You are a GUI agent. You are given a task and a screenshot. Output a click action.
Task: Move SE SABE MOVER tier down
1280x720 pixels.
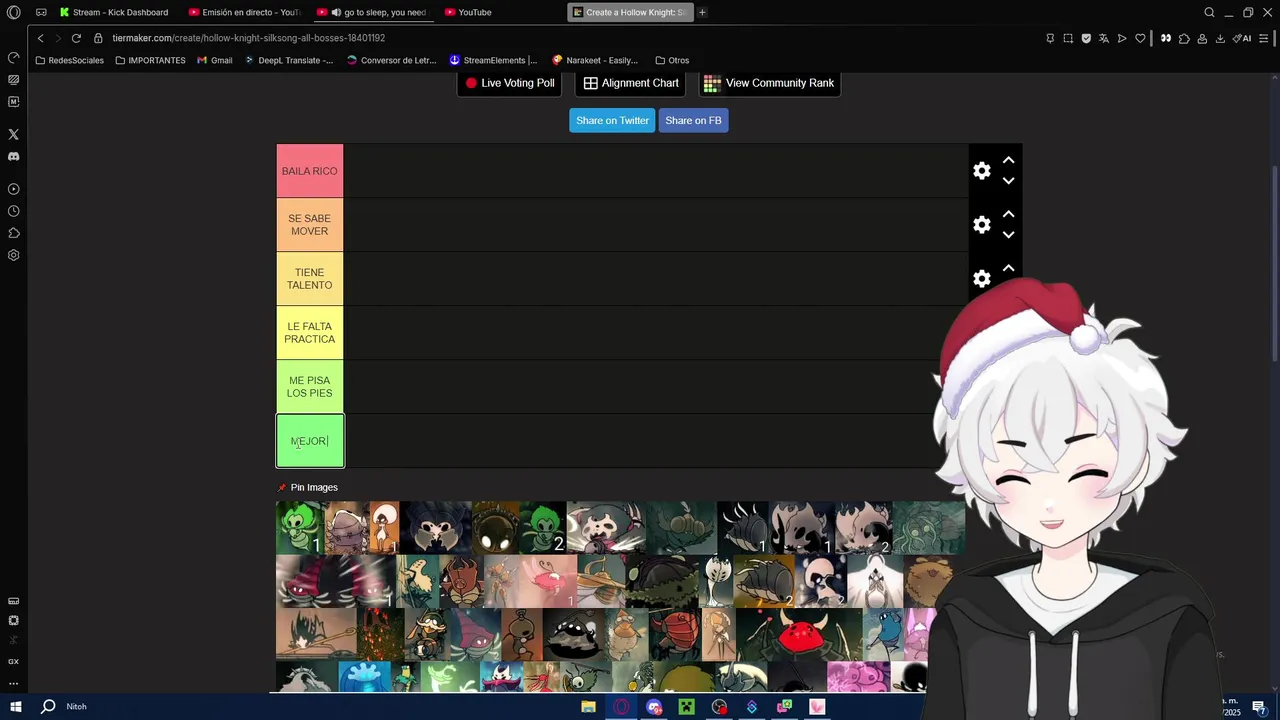click(x=1008, y=235)
